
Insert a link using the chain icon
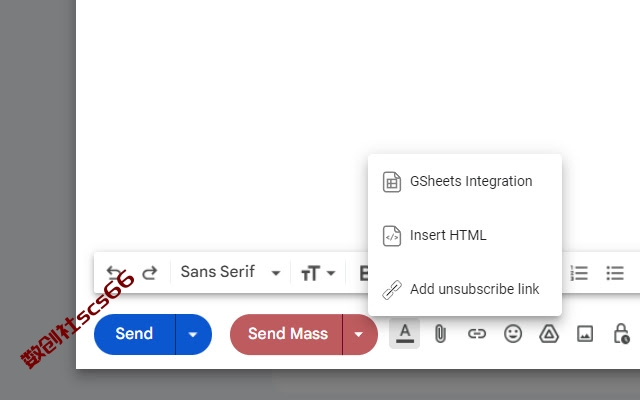coord(476,334)
